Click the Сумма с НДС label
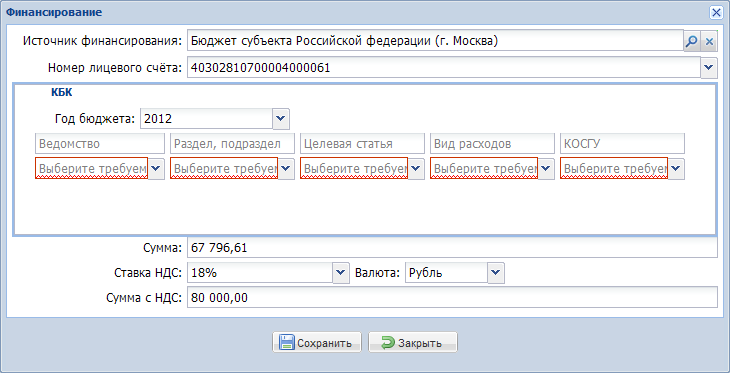 (144, 298)
